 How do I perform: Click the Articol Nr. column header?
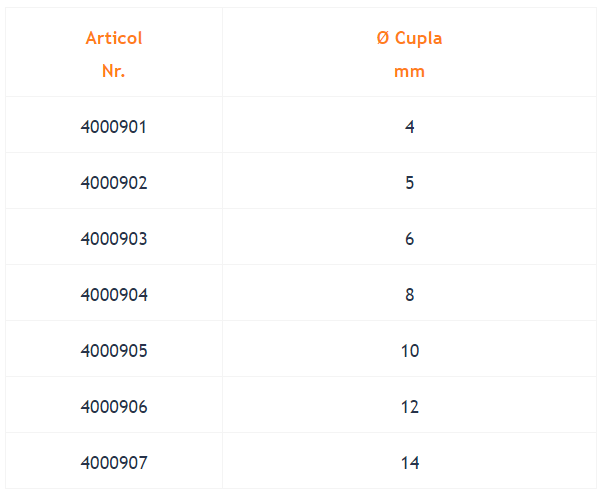(x=114, y=53)
